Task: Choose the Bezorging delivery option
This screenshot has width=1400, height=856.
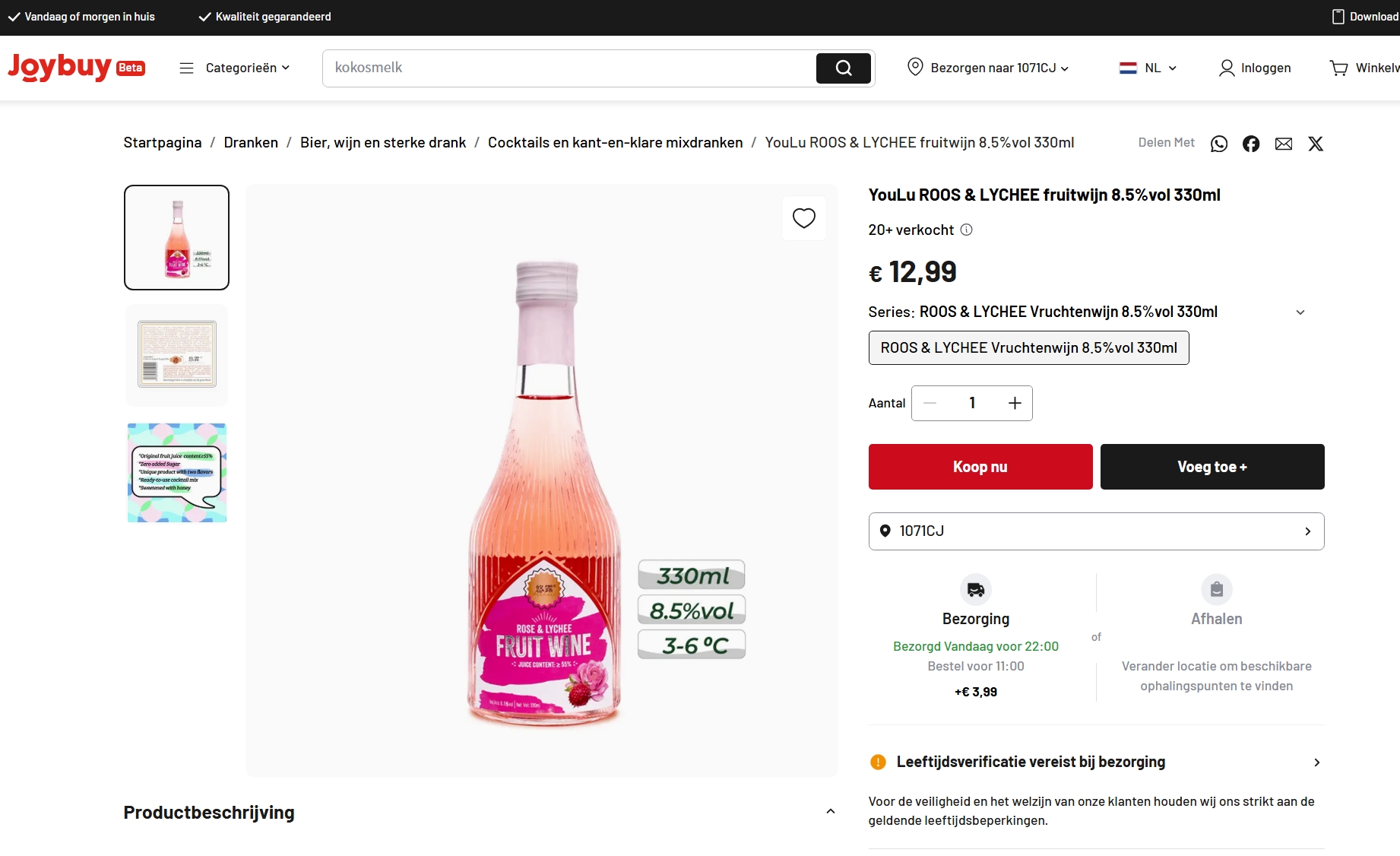Action: tap(976, 601)
